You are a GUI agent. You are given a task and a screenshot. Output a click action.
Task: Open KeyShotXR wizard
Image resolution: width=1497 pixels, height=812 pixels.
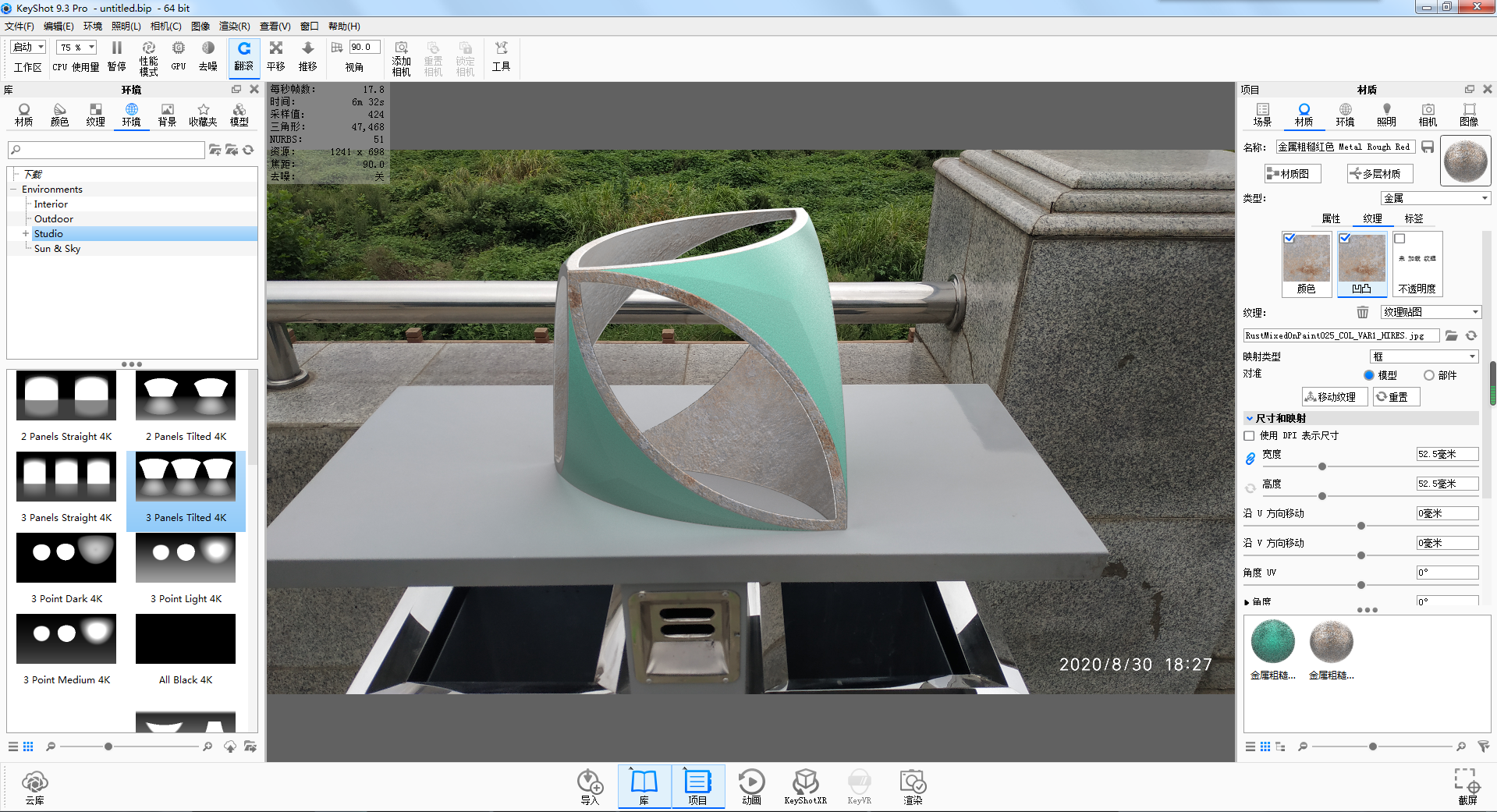pos(805,786)
